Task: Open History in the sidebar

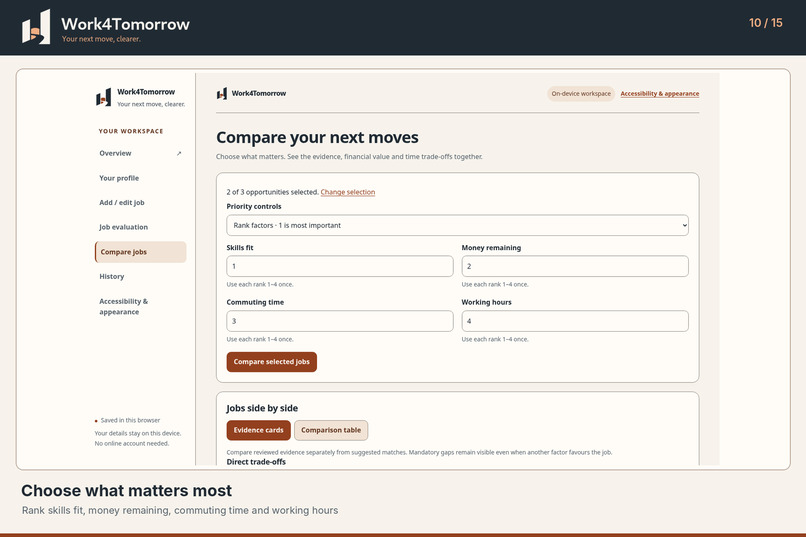Action: [x=140, y=276]
